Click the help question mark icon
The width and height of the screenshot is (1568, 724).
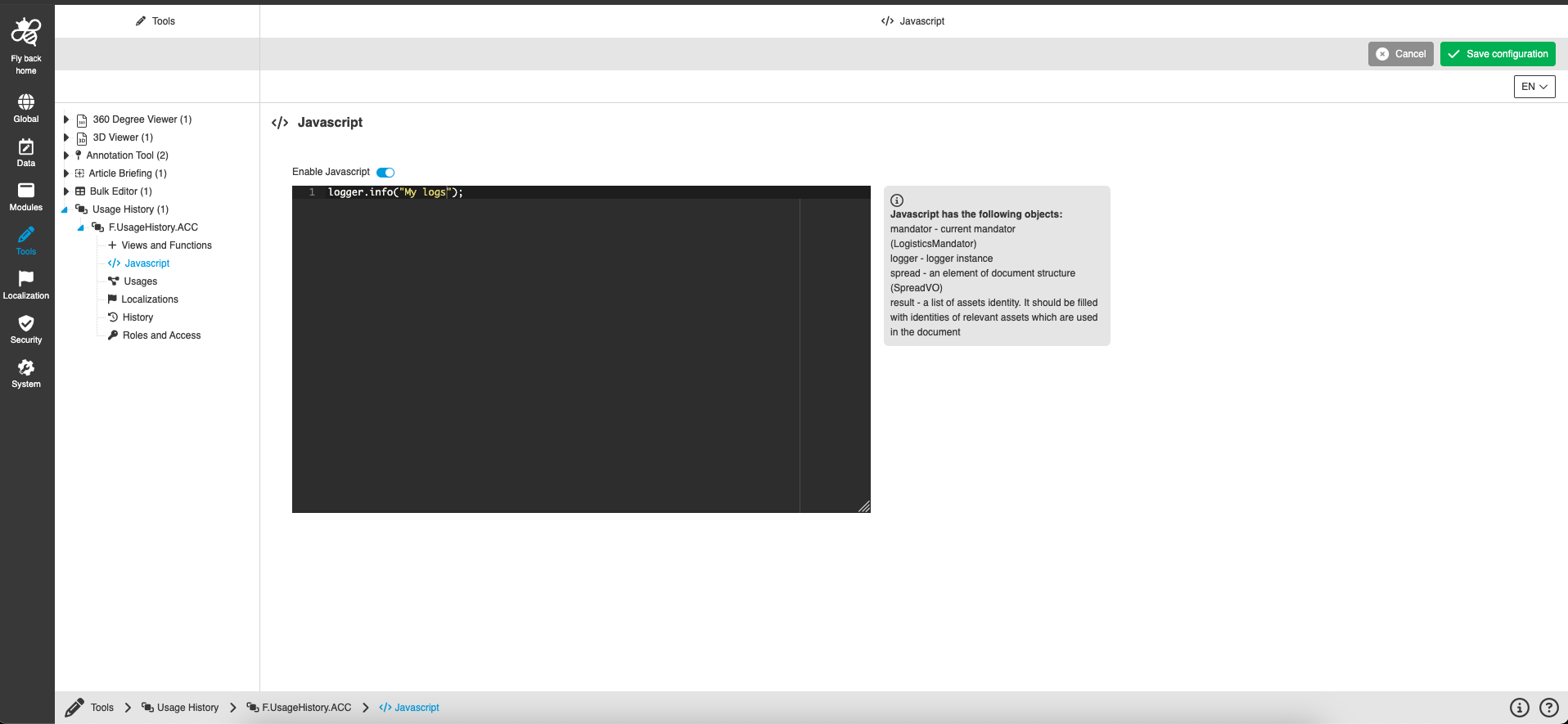pyautogui.click(x=1549, y=708)
